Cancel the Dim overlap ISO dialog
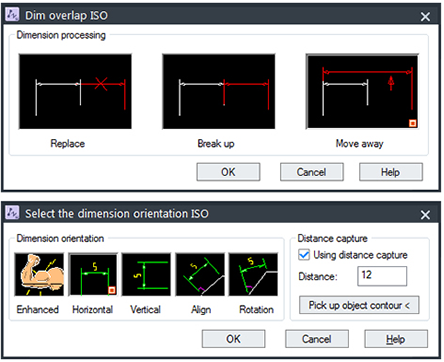 [x=312, y=172]
